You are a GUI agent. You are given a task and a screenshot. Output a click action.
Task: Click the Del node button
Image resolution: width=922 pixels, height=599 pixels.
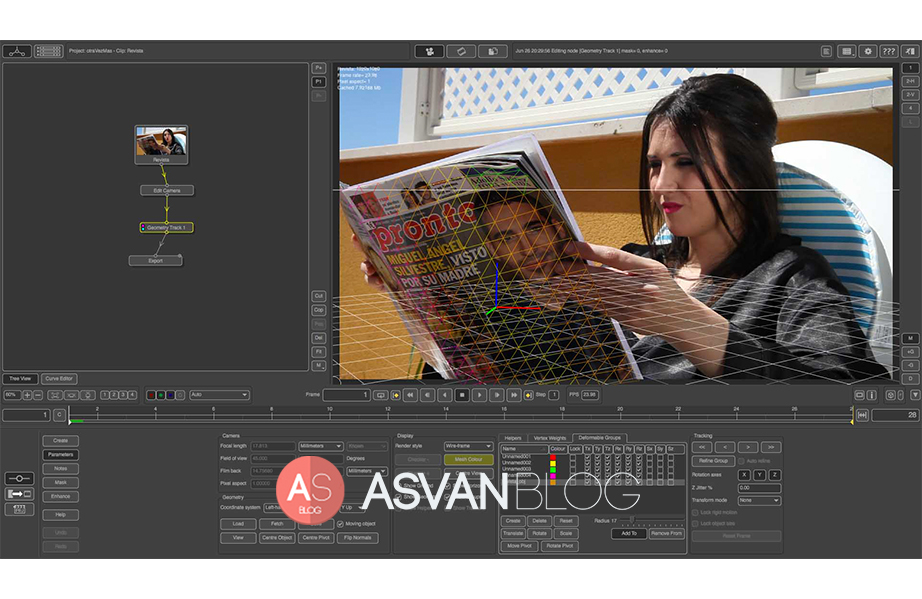(x=319, y=338)
